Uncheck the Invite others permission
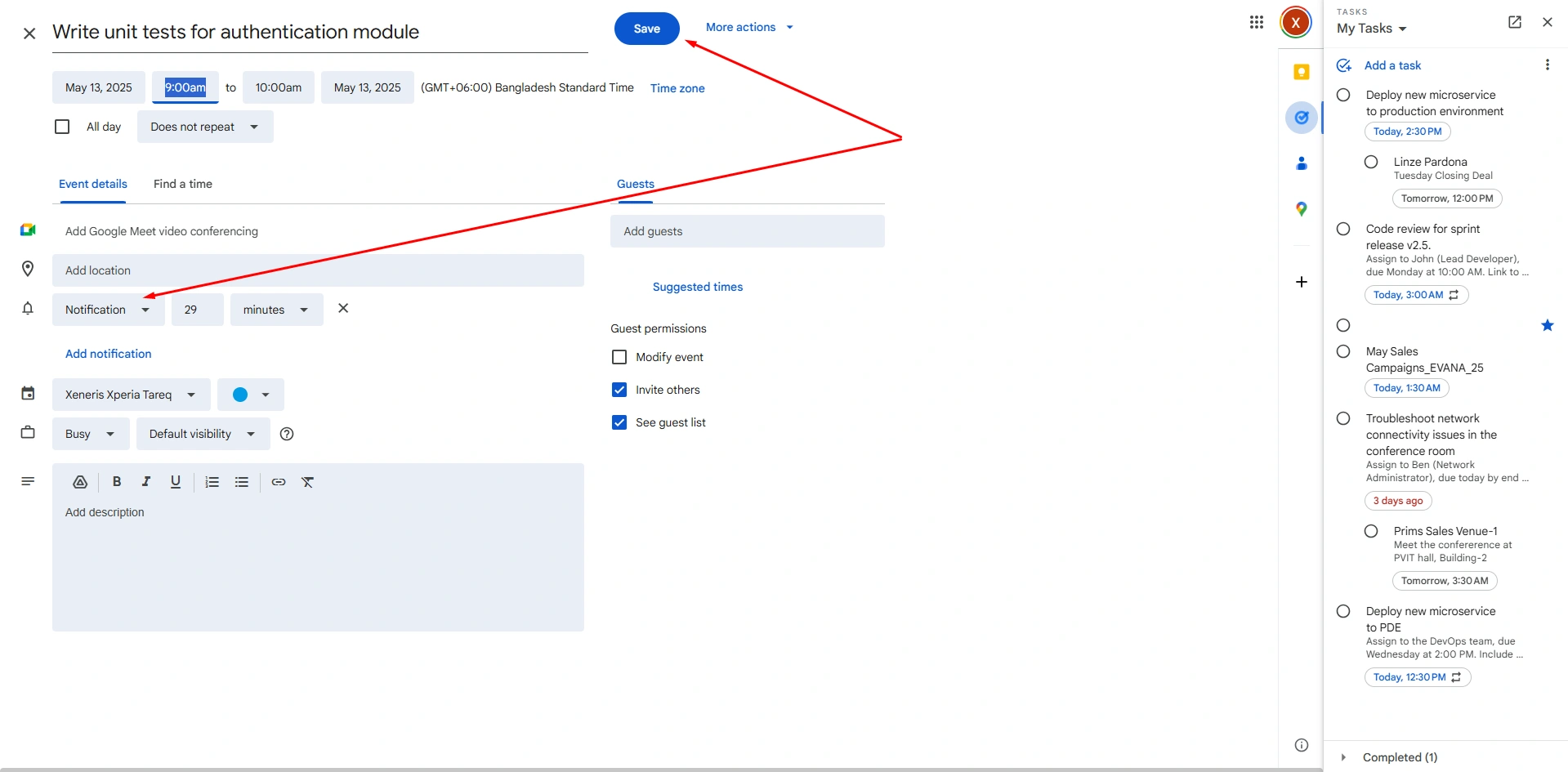The height and width of the screenshot is (772, 1568). click(619, 390)
